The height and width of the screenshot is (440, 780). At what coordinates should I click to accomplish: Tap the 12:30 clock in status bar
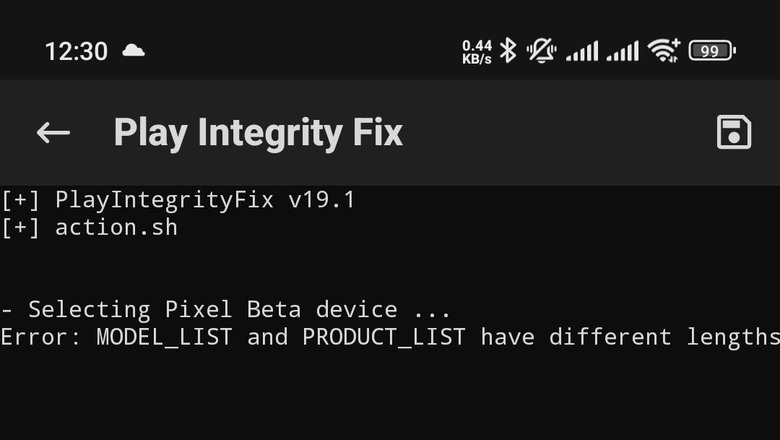tap(76, 51)
